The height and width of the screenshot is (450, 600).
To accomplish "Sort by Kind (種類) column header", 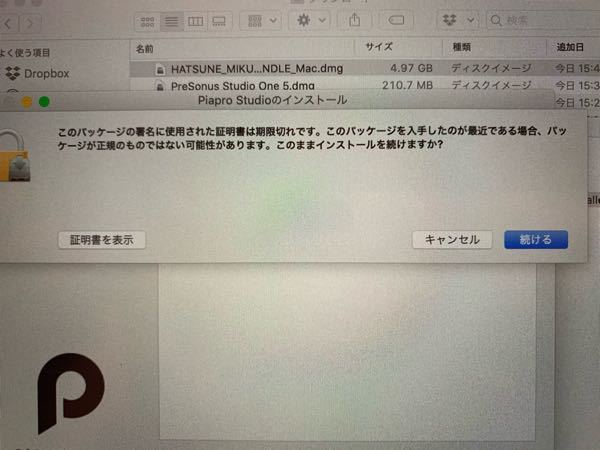I will (461, 47).
